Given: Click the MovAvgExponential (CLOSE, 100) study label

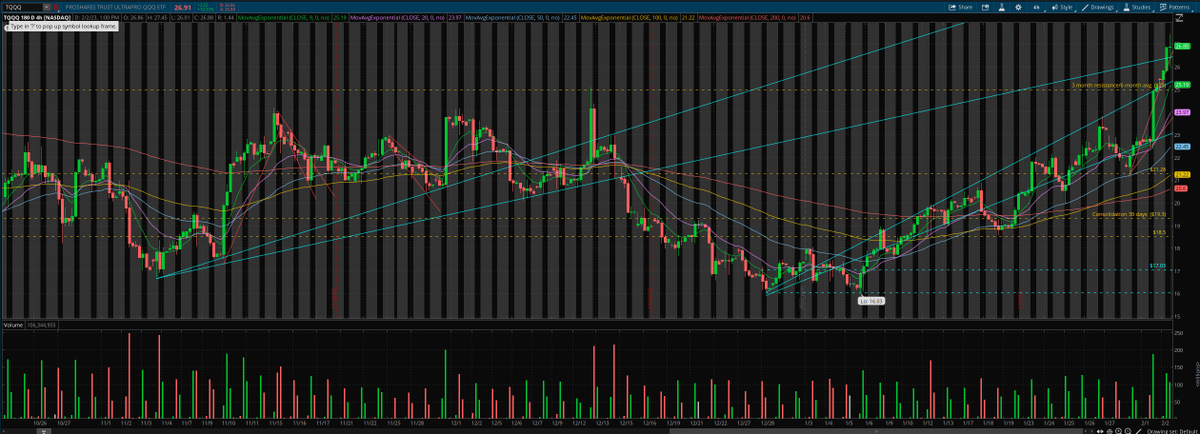Looking at the screenshot, I should (x=629, y=17).
